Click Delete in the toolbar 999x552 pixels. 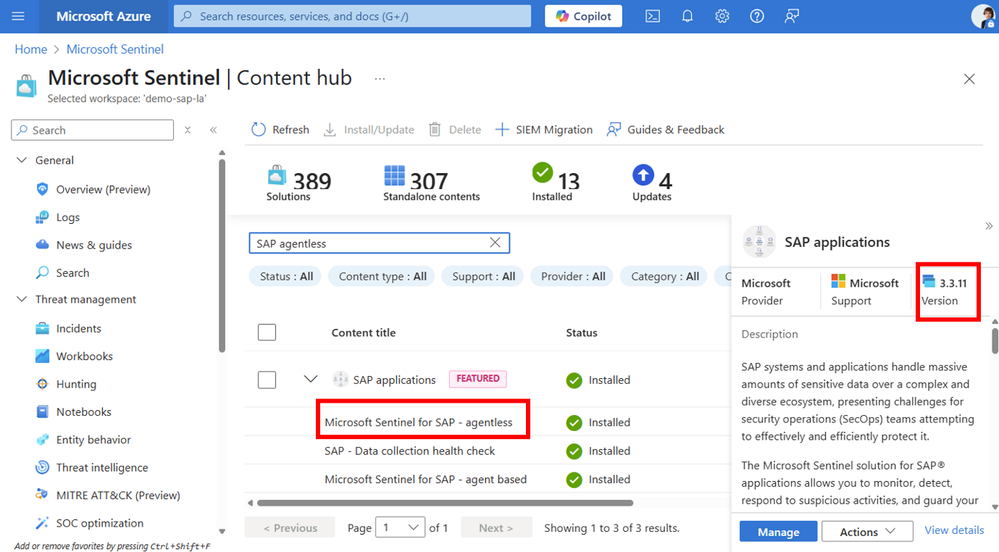click(455, 129)
